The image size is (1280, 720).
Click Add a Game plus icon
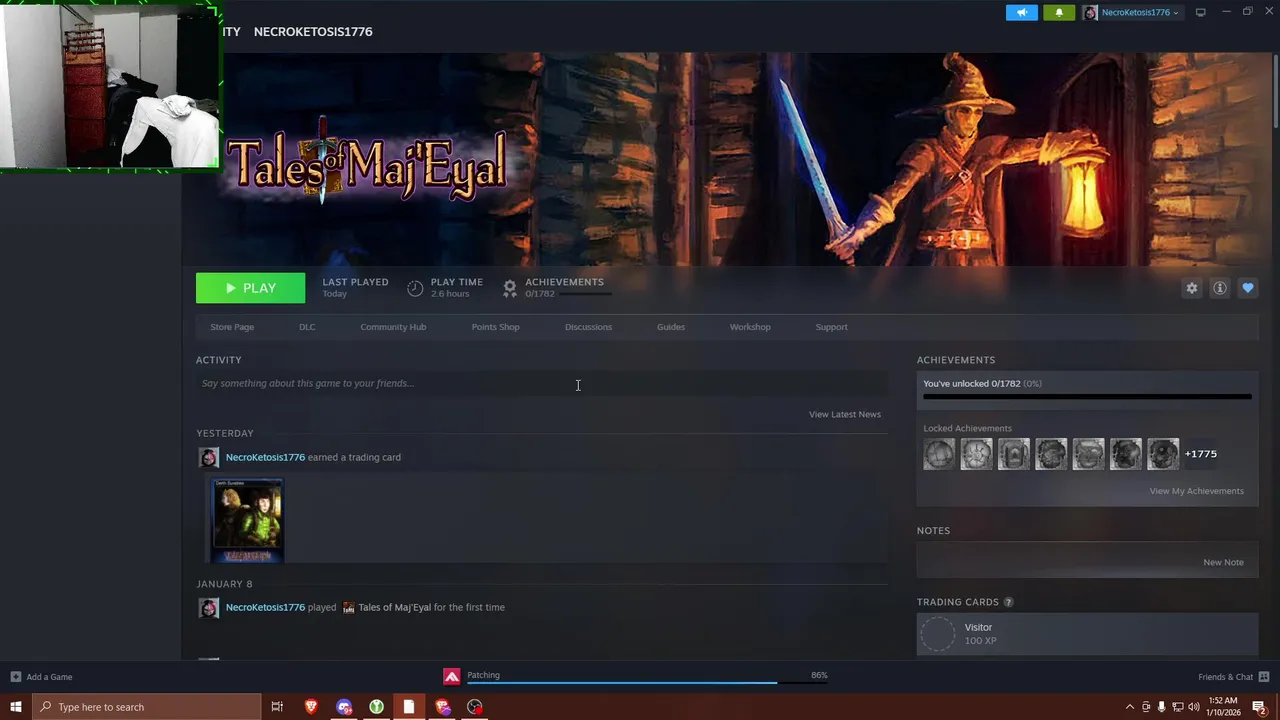pyautogui.click(x=15, y=677)
